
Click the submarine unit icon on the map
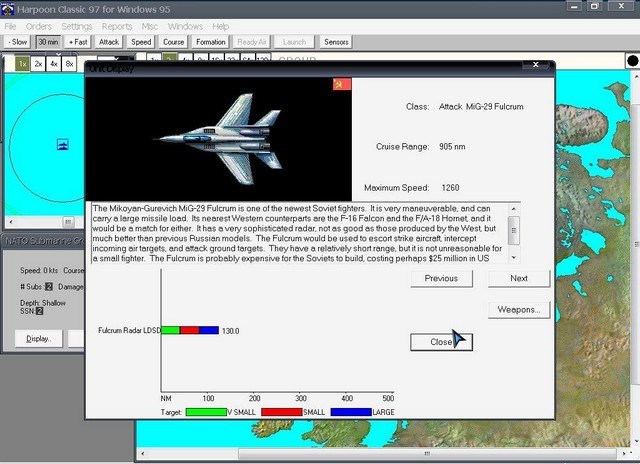click(62, 145)
